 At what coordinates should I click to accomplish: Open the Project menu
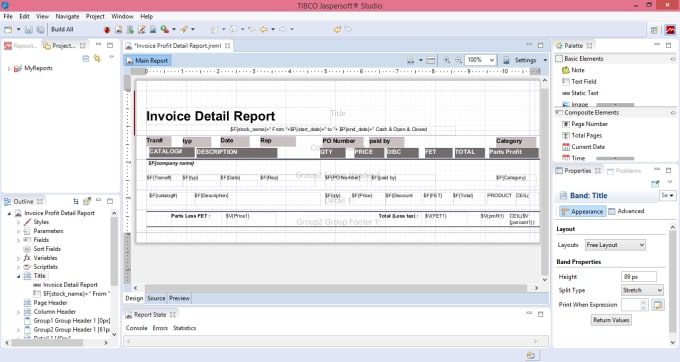point(95,16)
